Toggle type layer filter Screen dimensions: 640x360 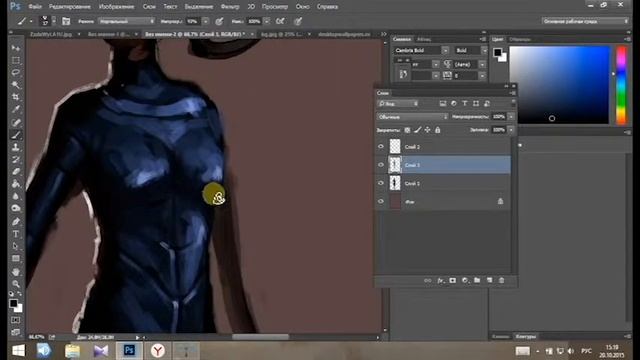(464, 104)
